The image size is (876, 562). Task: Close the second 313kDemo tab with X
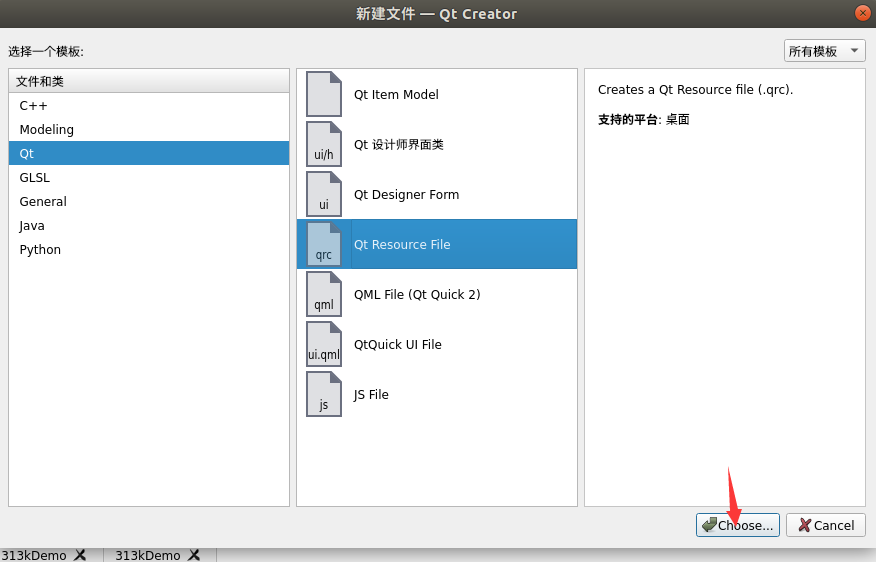pos(194,555)
